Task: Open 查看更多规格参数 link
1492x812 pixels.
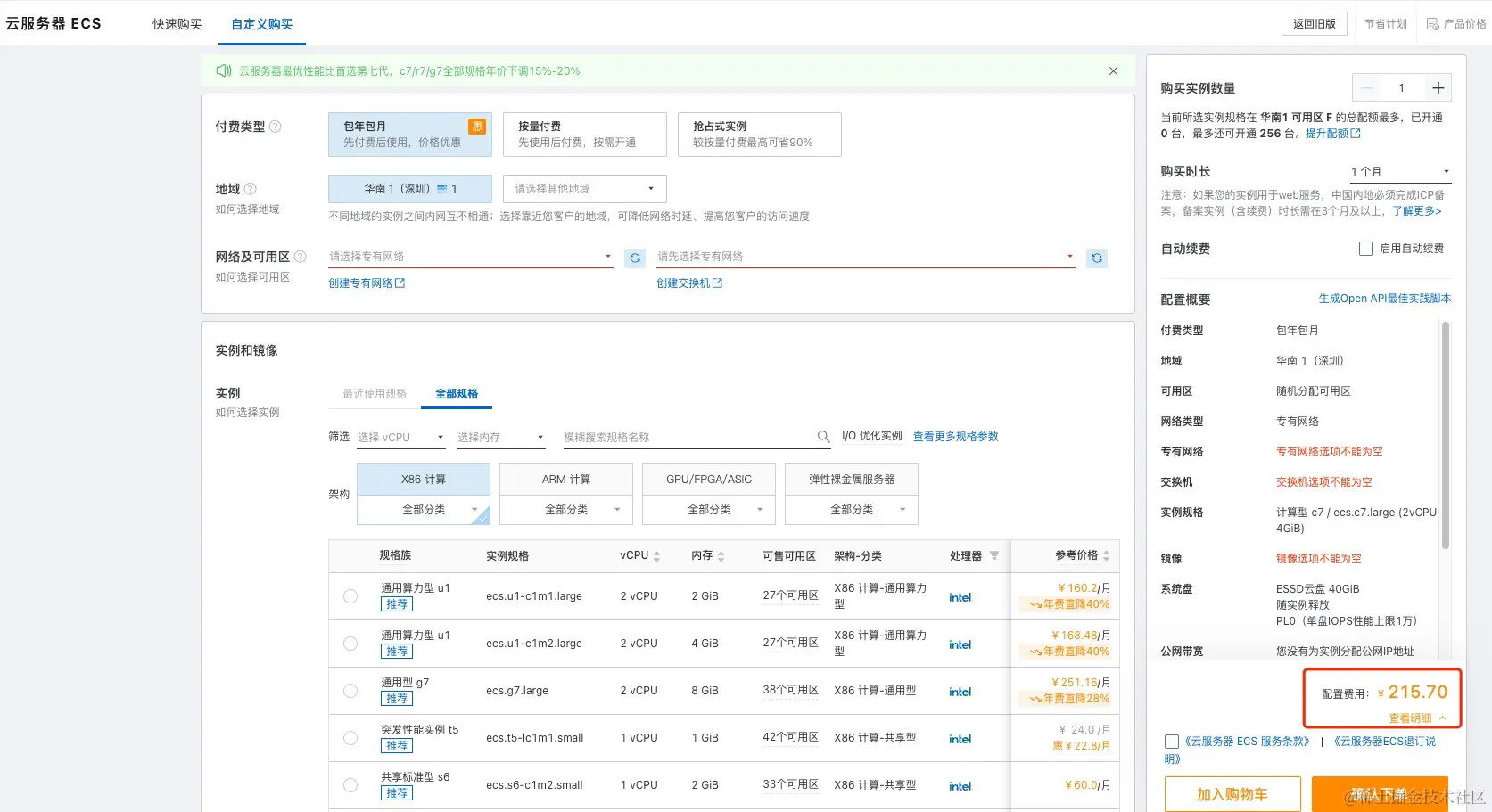Action: (x=956, y=437)
